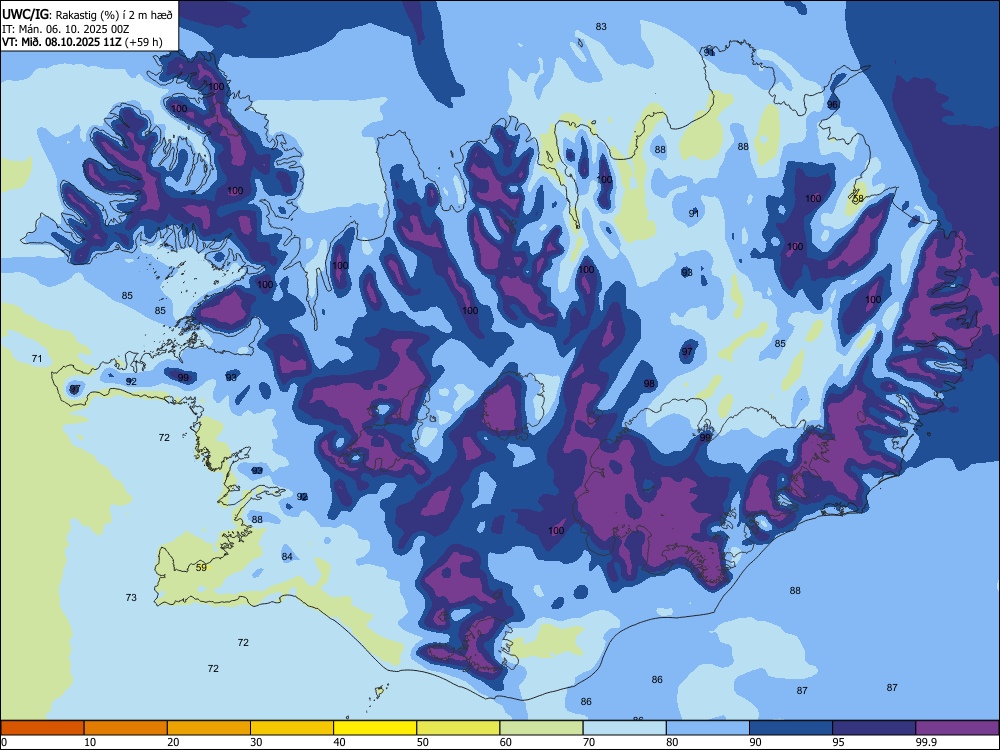Click the humidity value 71 on the map
1000x750 pixels.
pyautogui.click(x=37, y=358)
